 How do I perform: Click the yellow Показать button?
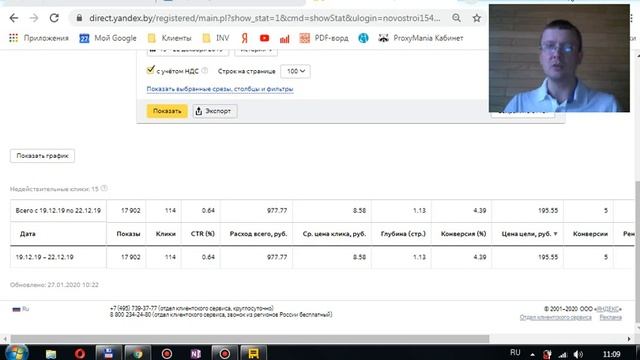167,111
